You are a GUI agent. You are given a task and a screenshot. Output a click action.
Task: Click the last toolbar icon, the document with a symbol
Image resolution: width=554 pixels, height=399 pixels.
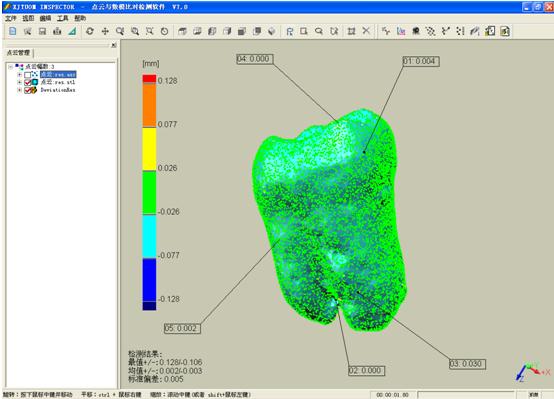pos(505,31)
